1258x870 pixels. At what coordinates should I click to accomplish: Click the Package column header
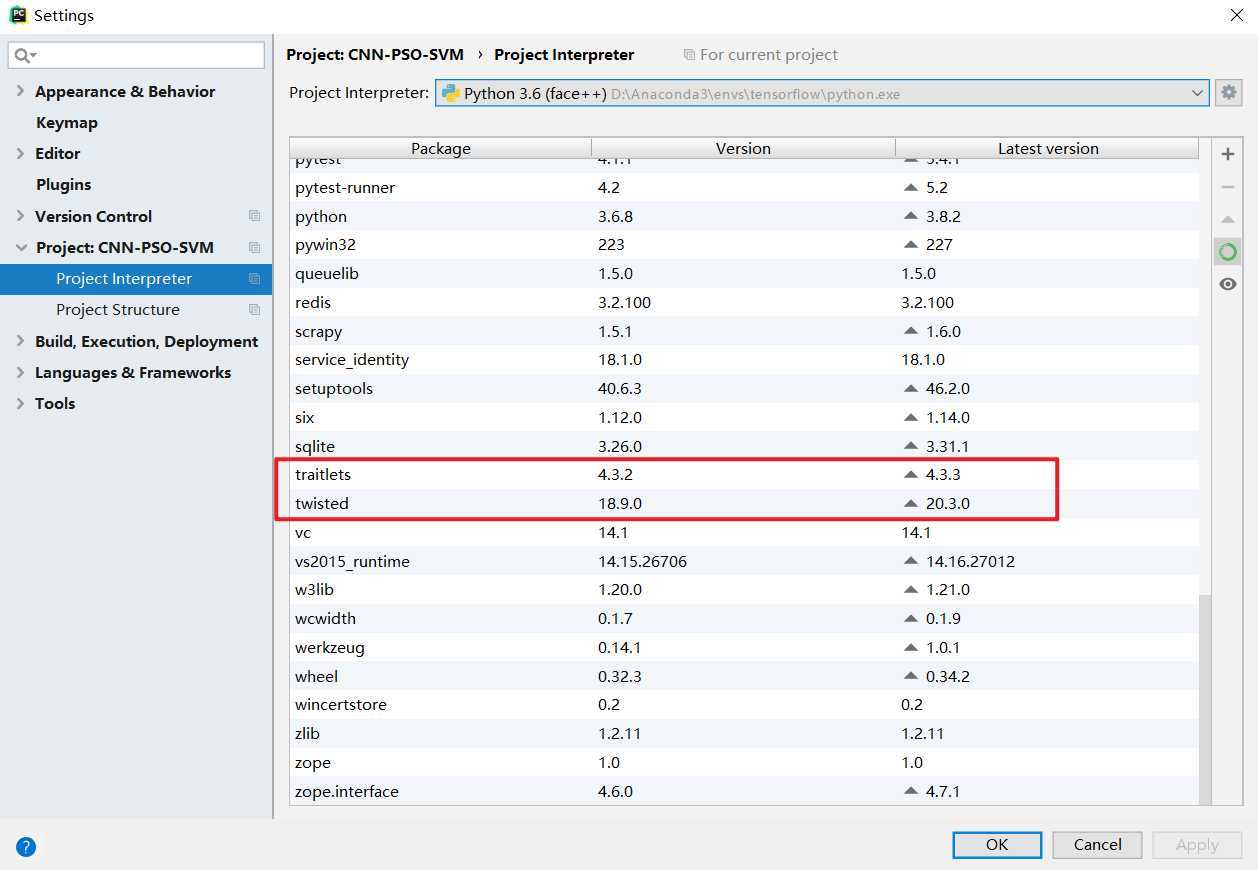441,148
